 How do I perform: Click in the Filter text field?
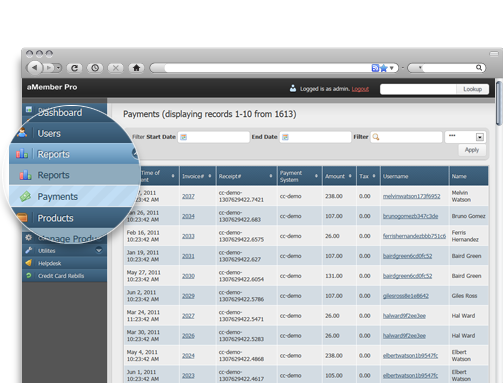(x=406, y=137)
